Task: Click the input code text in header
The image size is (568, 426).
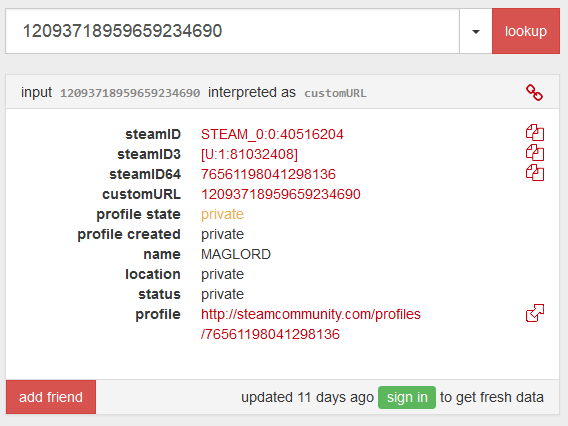Action: tap(130, 93)
